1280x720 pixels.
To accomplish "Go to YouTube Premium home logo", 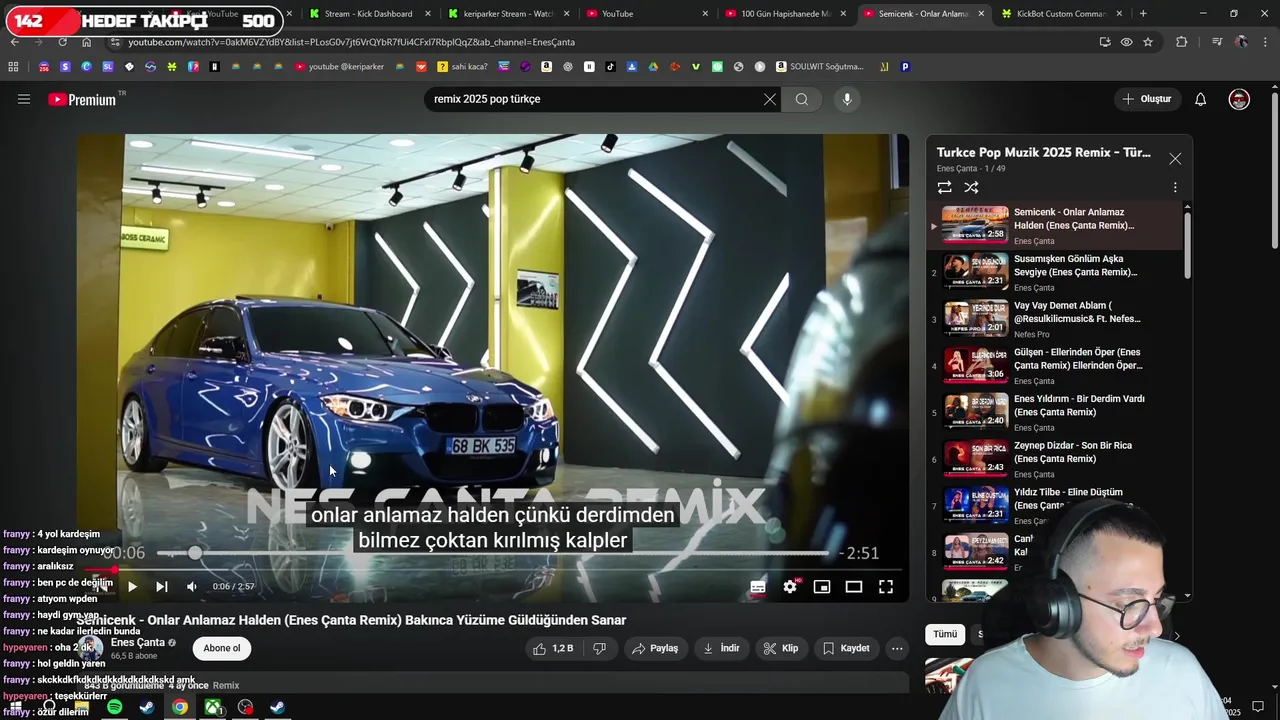I will point(82,99).
